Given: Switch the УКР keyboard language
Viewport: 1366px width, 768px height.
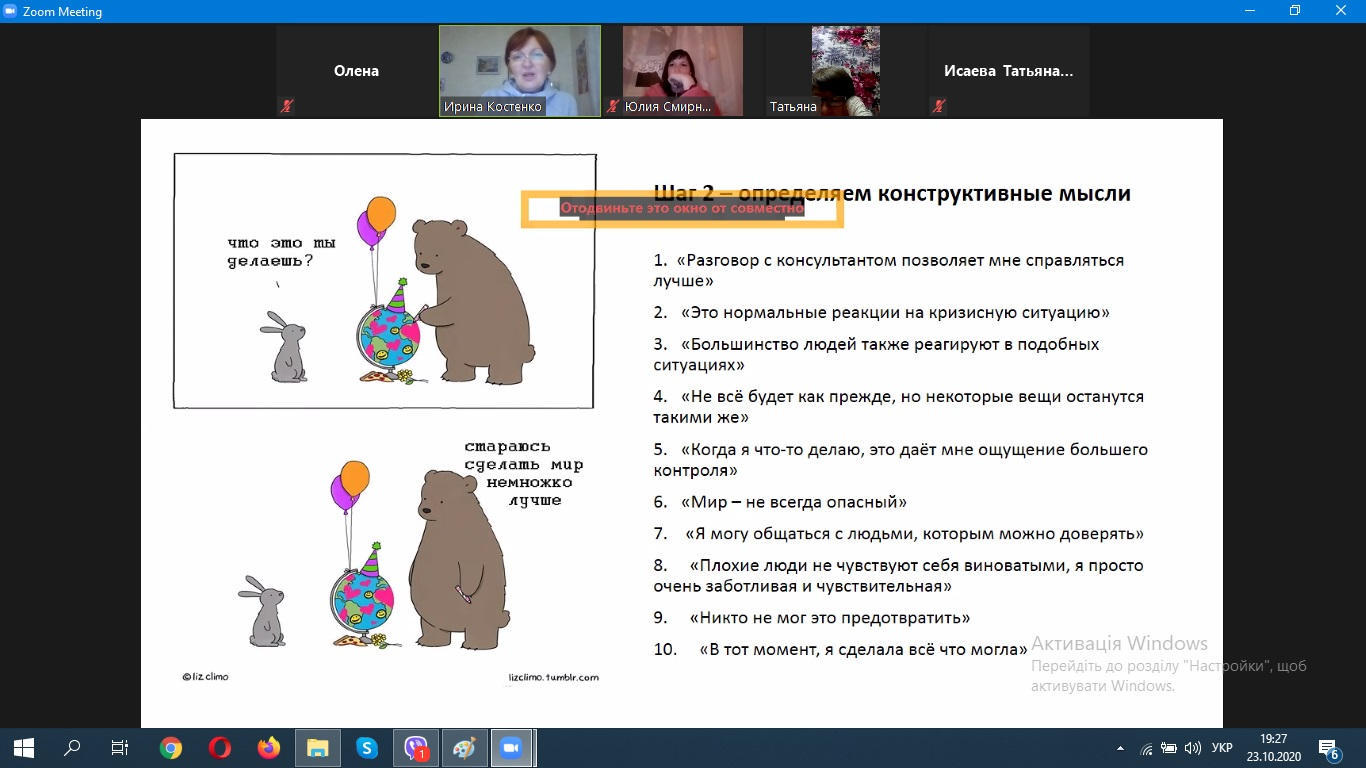Looking at the screenshot, I should 1222,748.
